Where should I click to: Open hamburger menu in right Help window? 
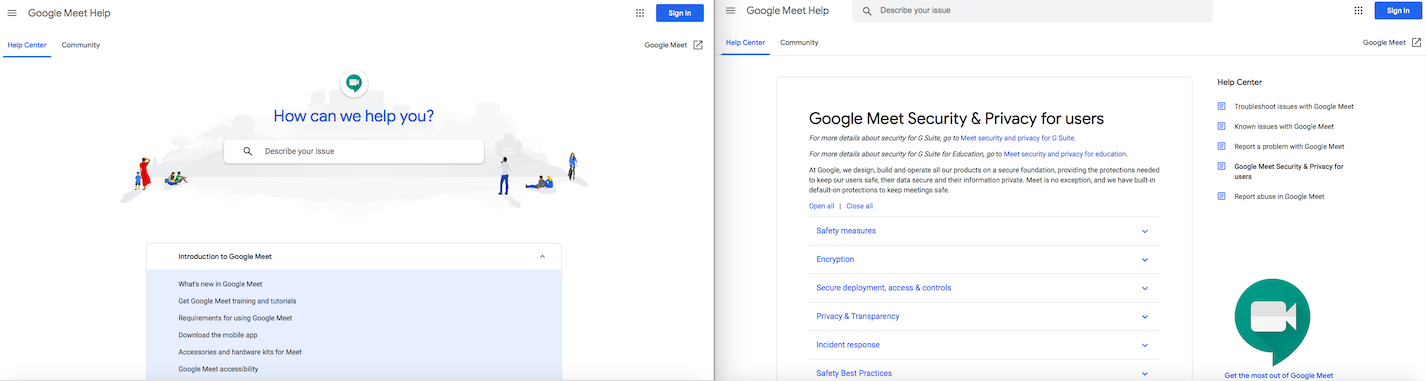(x=730, y=11)
